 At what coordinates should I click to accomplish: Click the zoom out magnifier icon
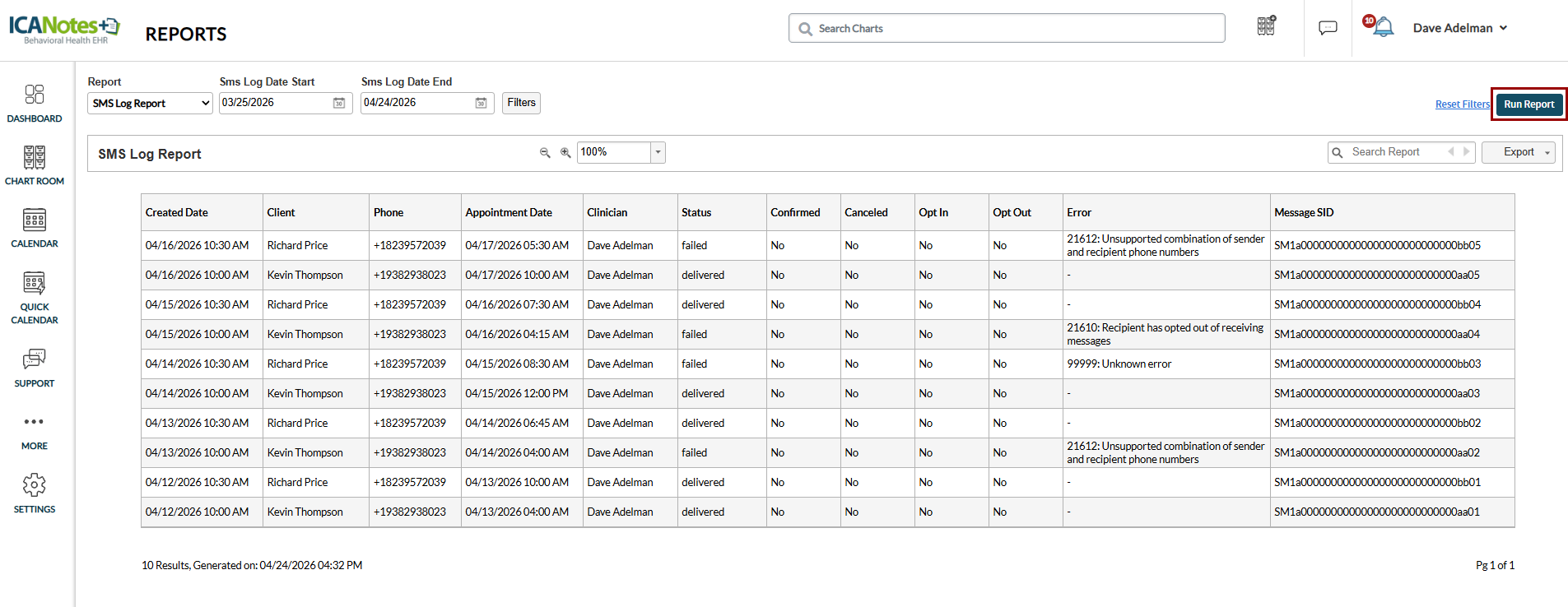[x=545, y=153]
